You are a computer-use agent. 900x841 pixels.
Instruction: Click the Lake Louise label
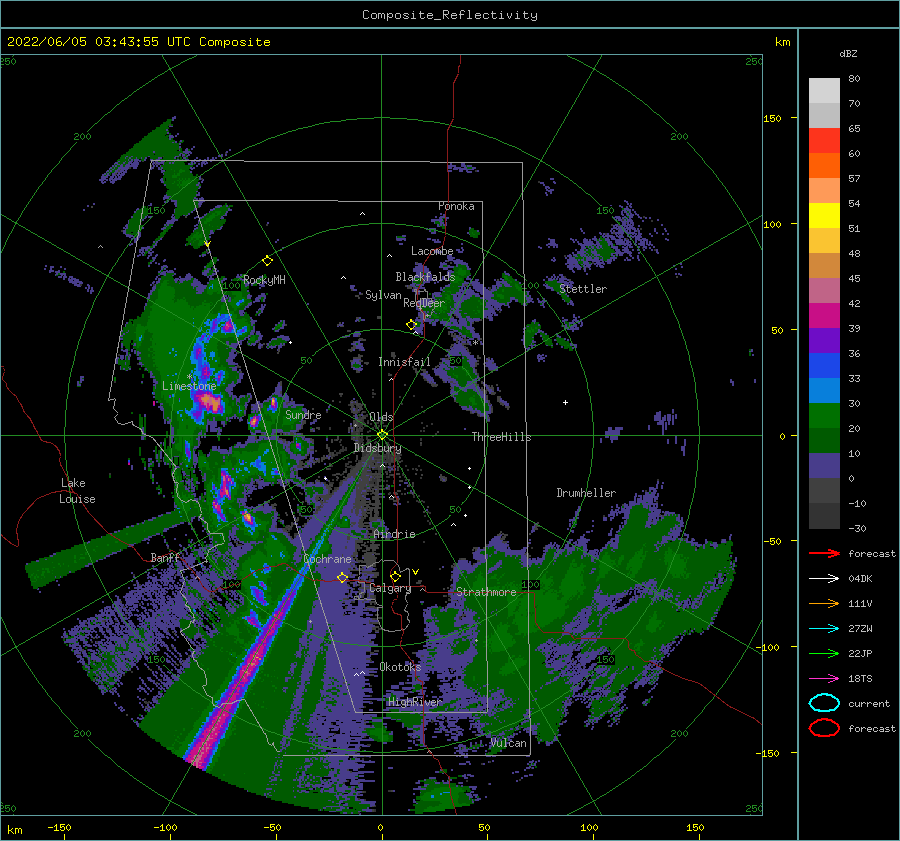[x=77, y=491]
